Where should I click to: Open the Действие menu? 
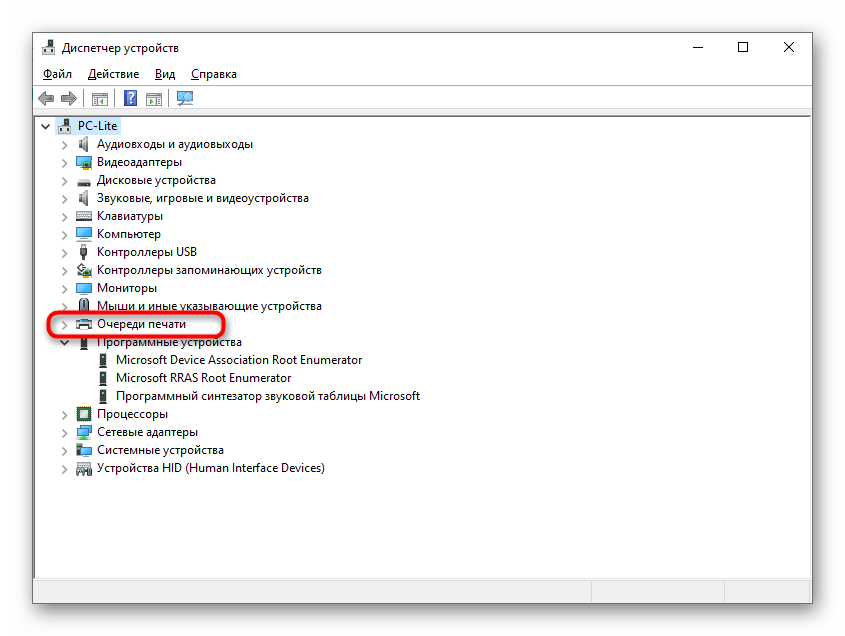tap(113, 74)
